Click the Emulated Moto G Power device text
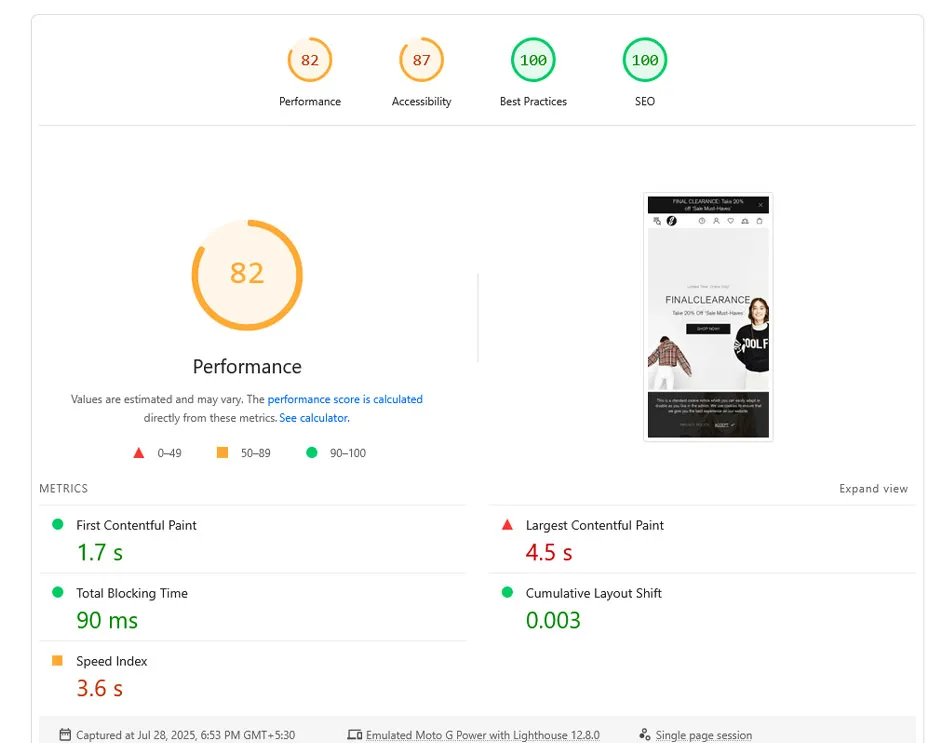The height and width of the screenshot is (743, 947). [x=482, y=735]
